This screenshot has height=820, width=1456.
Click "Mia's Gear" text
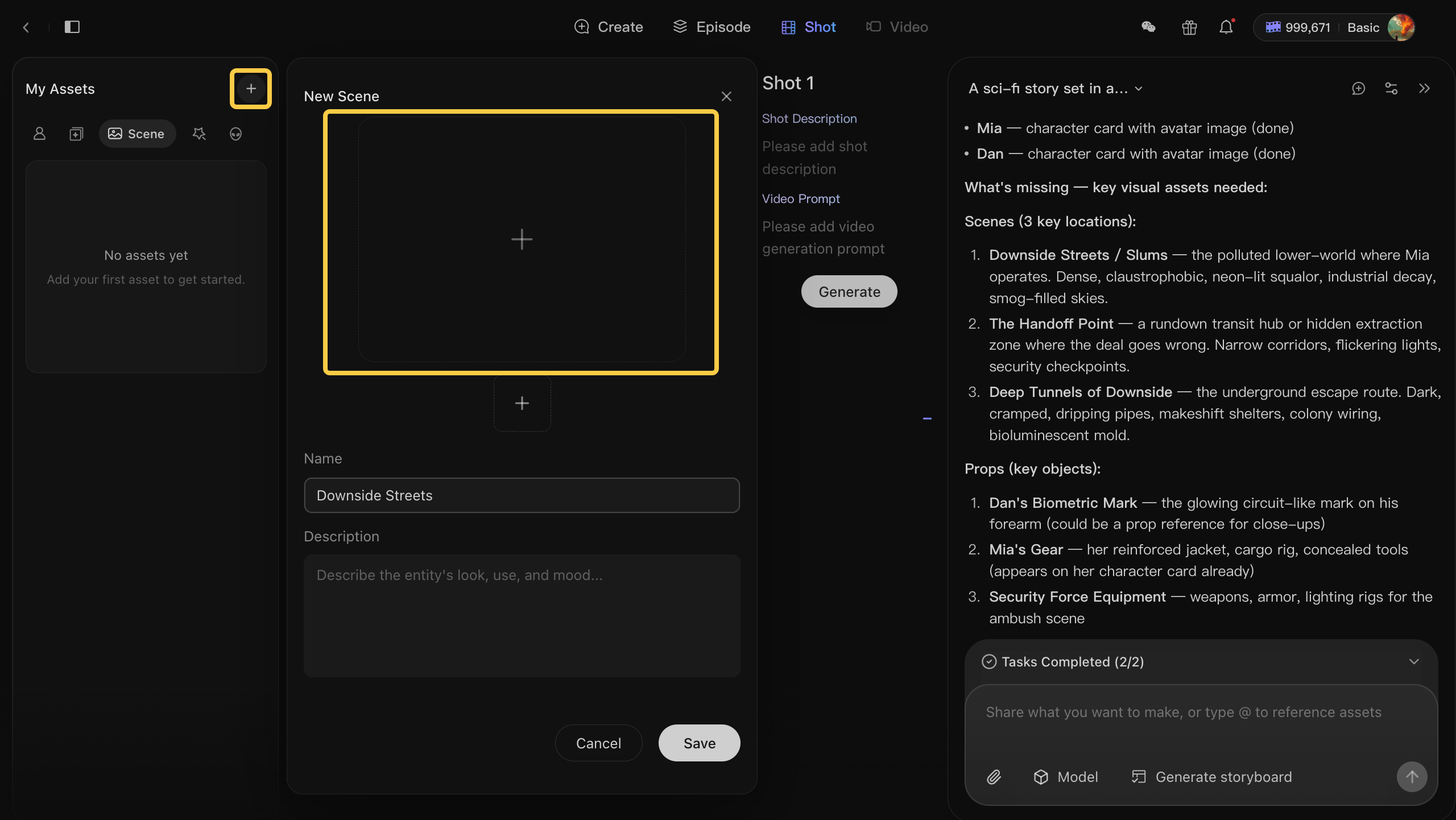point(1025,550)
